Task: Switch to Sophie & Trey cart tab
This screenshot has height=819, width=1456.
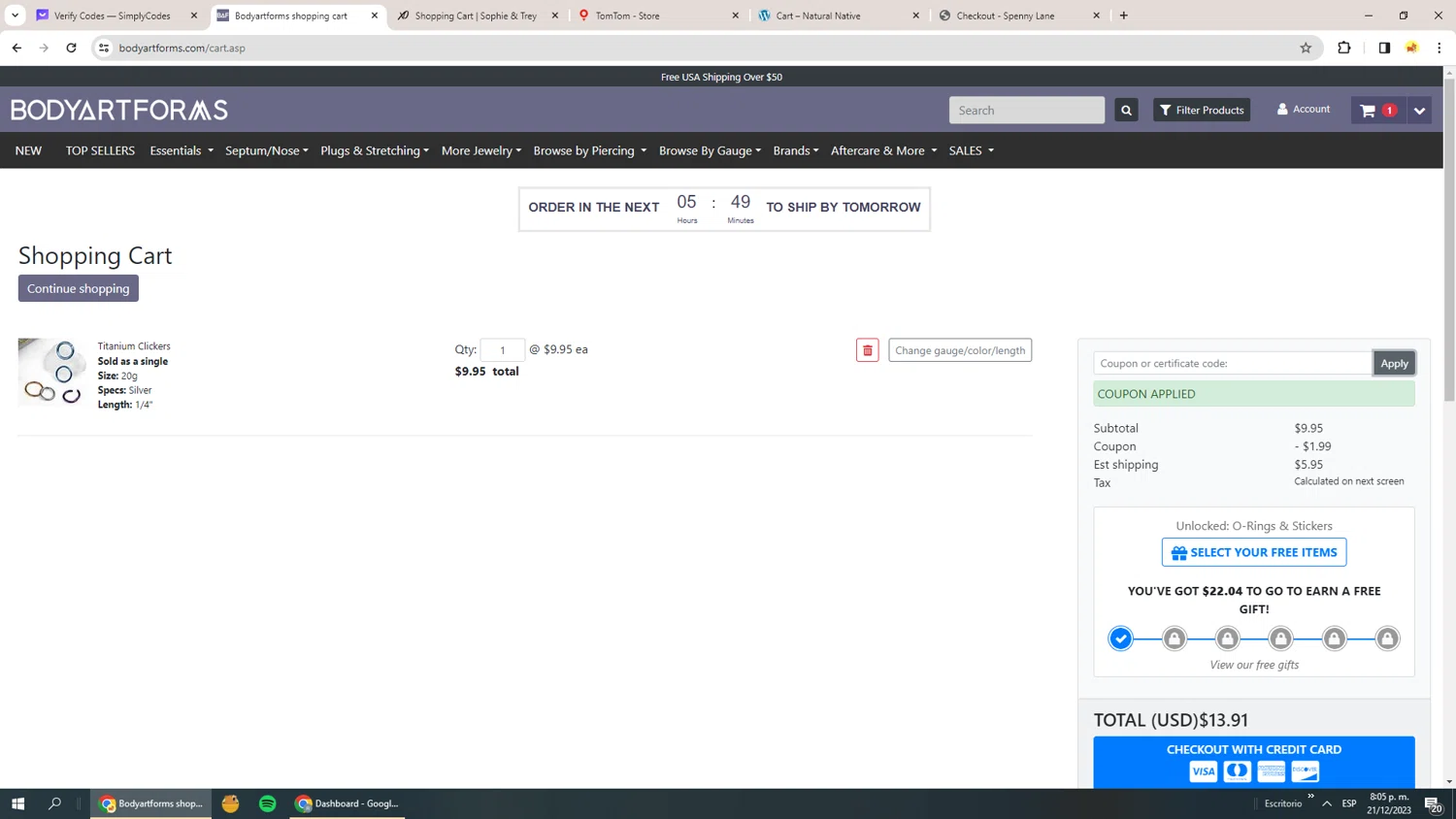Action: [x=476, y=16]
